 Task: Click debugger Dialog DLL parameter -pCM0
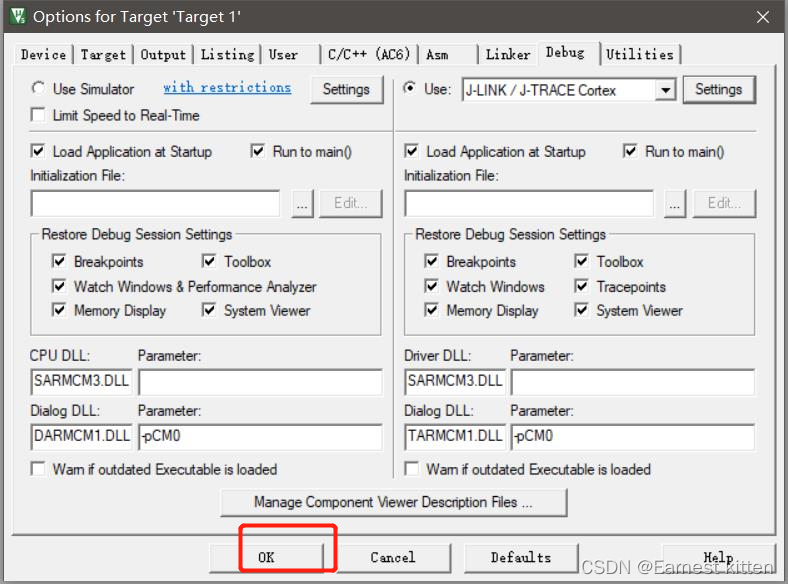(633, 436)
